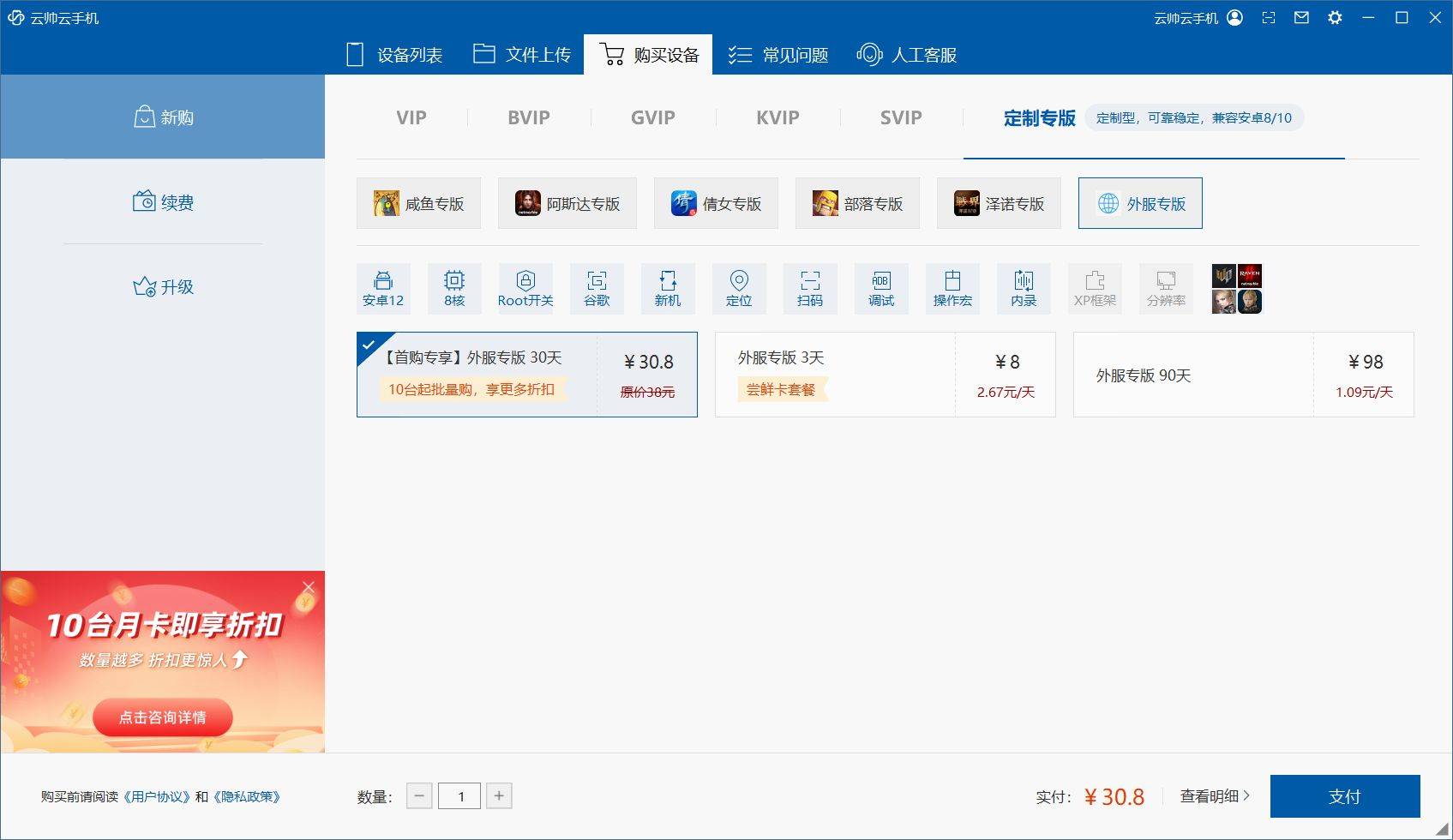Select the 谷歌 feature icon
The height and width of the screenshot is (840, 1453).
[597, 289]
